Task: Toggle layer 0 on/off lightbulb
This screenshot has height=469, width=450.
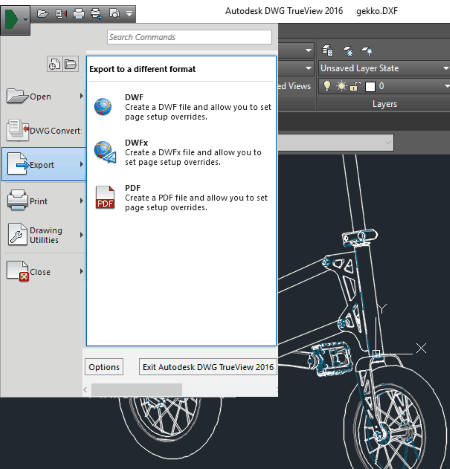Action: click(327, 86)
